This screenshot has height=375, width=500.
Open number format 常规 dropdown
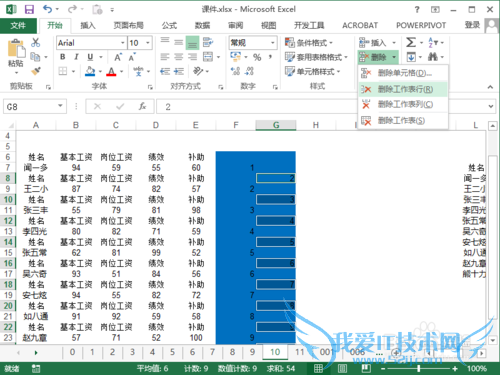coord(273,43)
